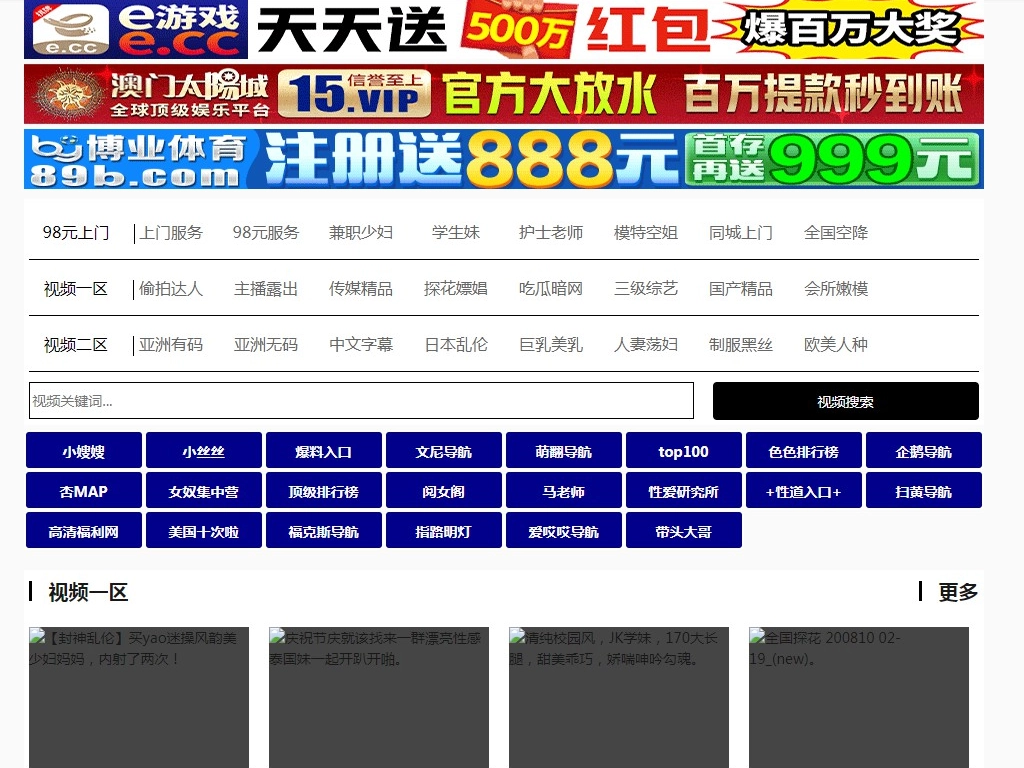Click the top100 navigation button
The height and width of the screenshot is (768, 1024).
[x=683, y=451]
